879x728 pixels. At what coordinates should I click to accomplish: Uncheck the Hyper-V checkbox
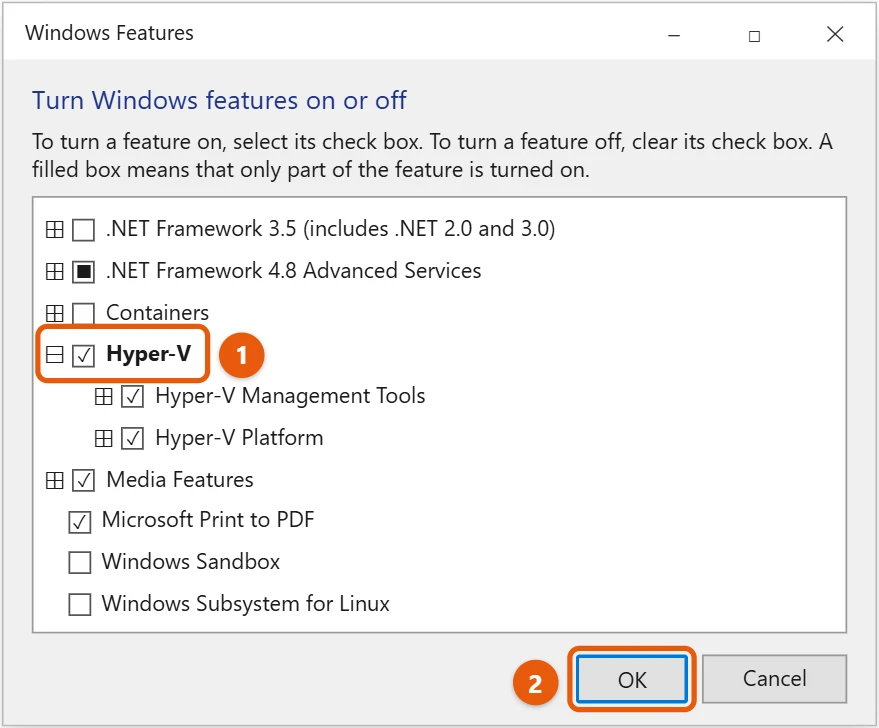(84, 355)
